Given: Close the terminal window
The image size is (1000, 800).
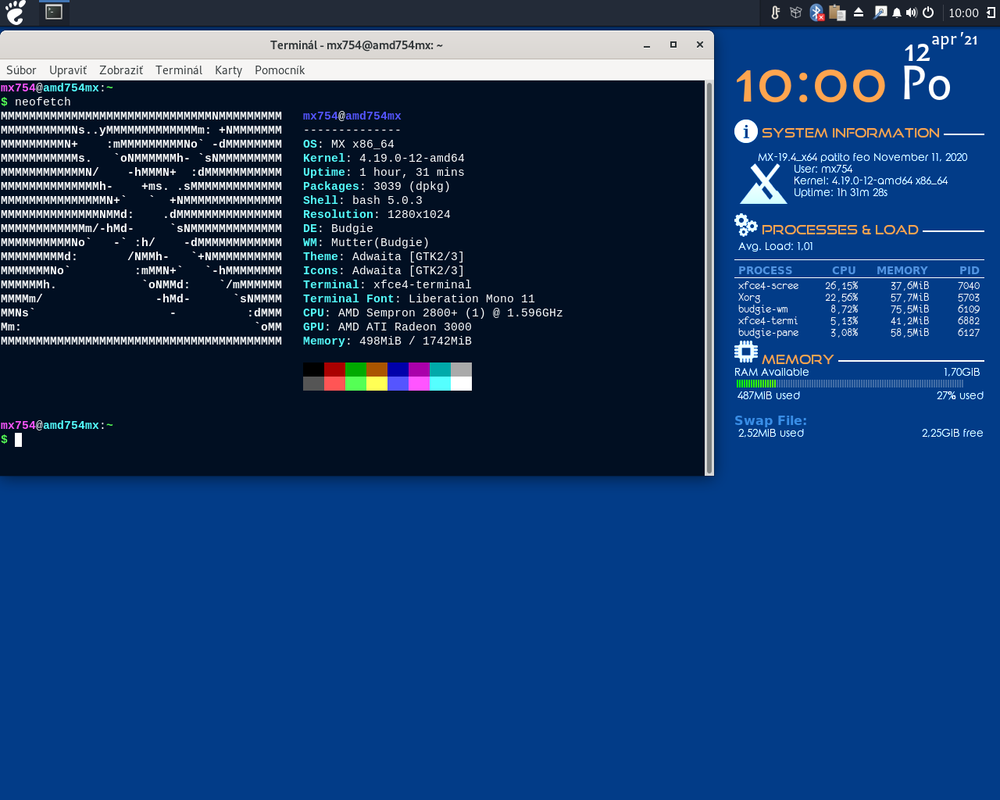Looking at the screenshot, I should tap(700, 45).
